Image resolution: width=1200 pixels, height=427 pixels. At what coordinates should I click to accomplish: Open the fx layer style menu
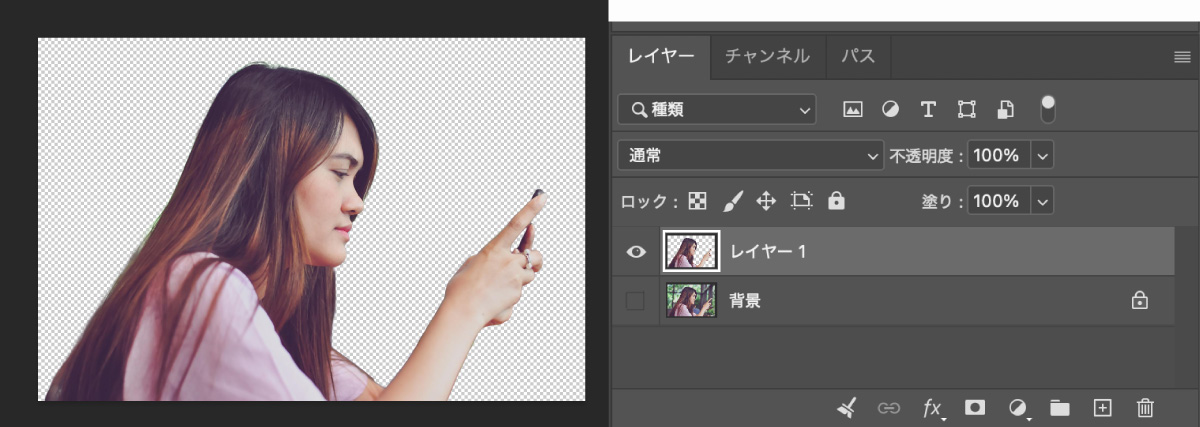tap(932, 408)
